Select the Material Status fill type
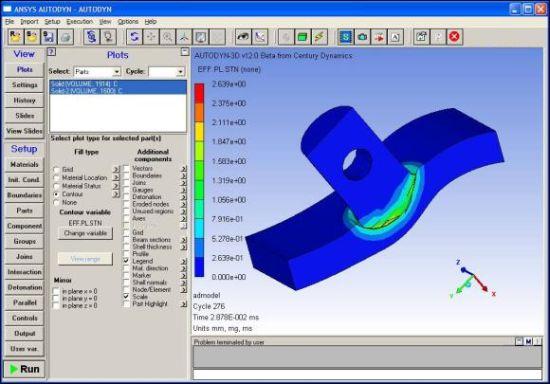The width and height of the screenshot is (550, 384). pyautogui.click(x=56, y=186)
